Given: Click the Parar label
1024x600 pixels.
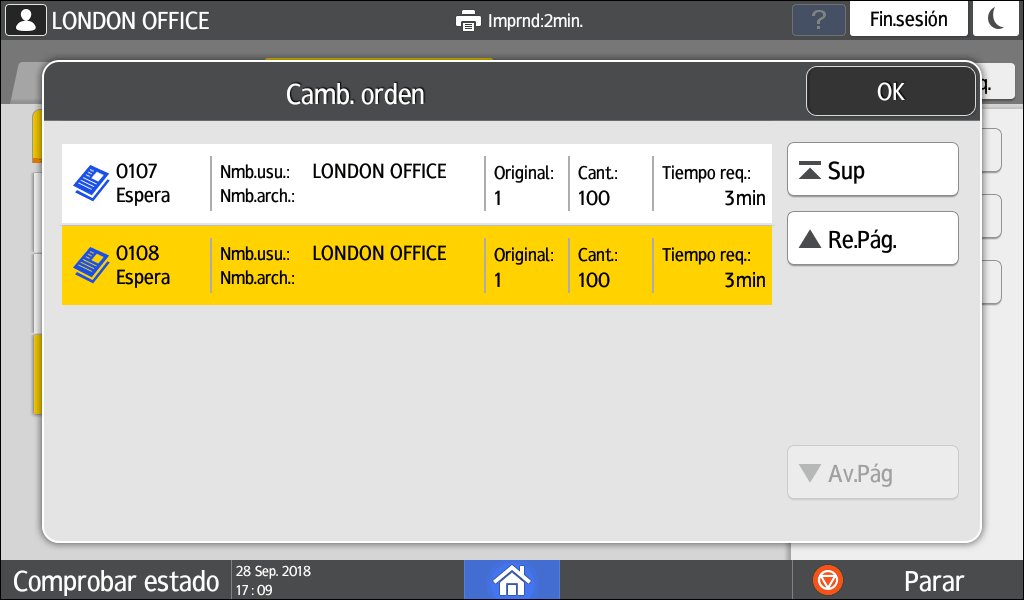Looking at the screenshot, I should tap(933, 581).
